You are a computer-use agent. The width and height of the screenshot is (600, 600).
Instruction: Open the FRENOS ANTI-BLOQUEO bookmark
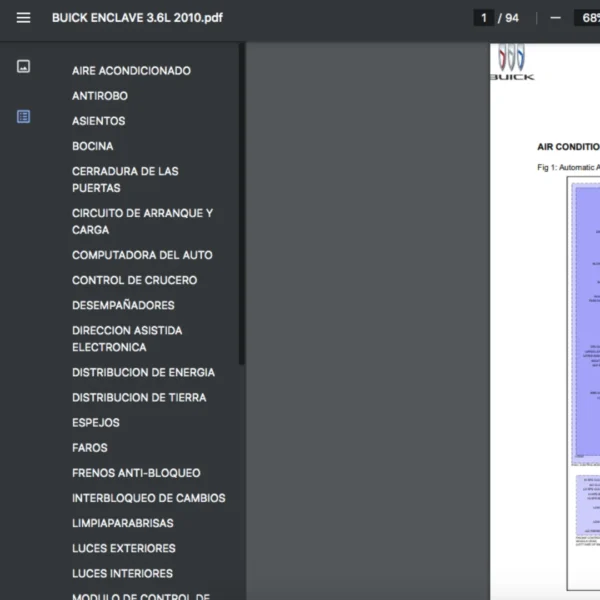136,473
